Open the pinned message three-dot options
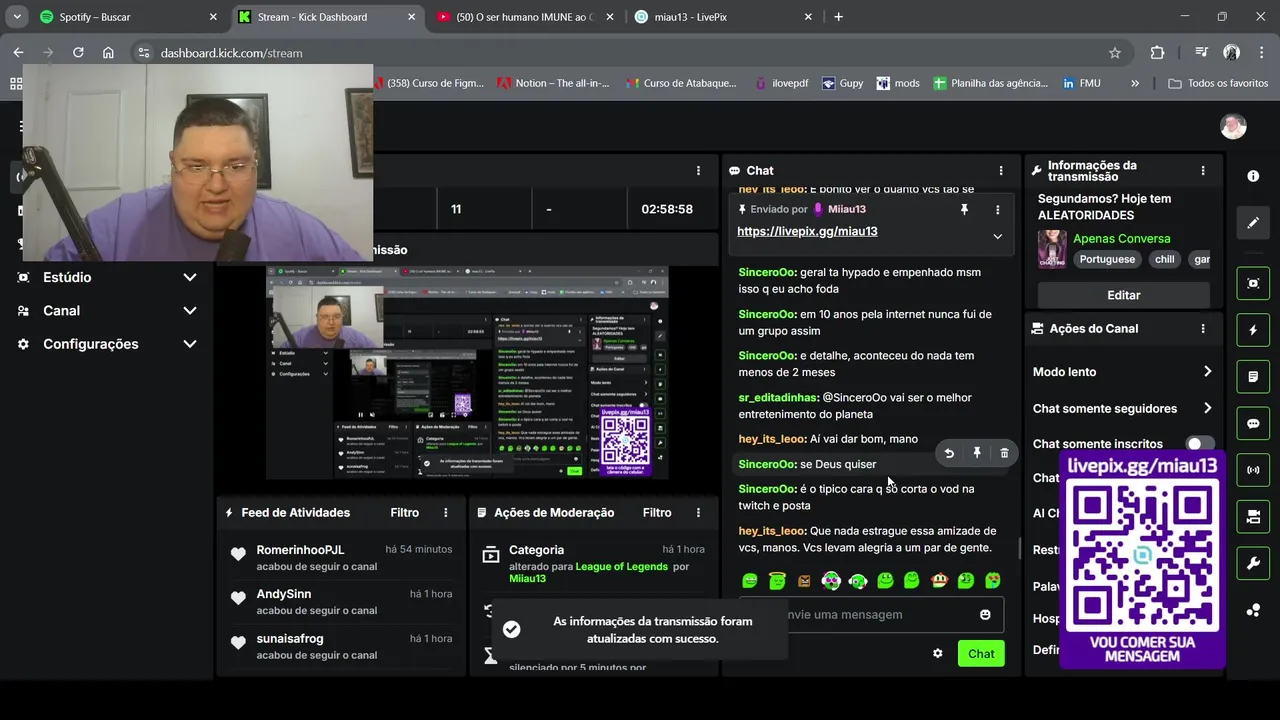Image resolution: width=1280 pixels, height=720 pixels. (x=997, y=209)
